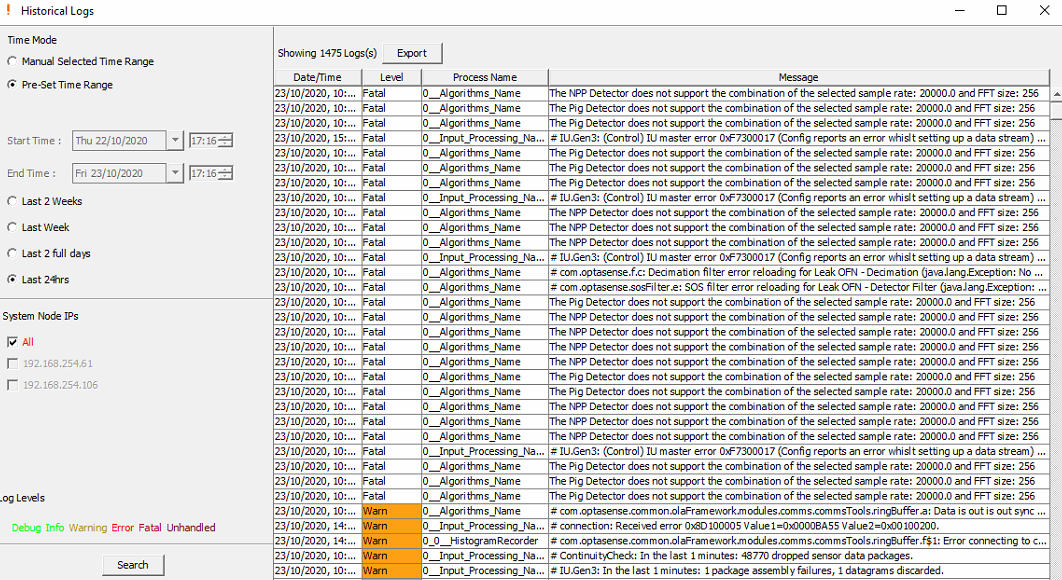Click the Historical Logs window icon
The width and height of the screenshot is (1062, 580).
click(8, 10)
